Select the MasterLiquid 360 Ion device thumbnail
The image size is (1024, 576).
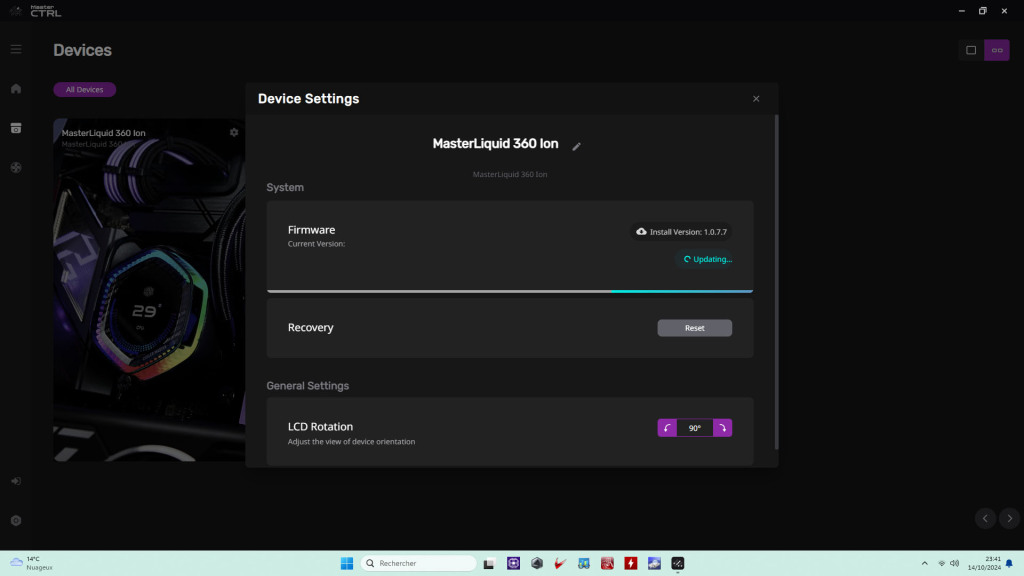tap(149, 290)
